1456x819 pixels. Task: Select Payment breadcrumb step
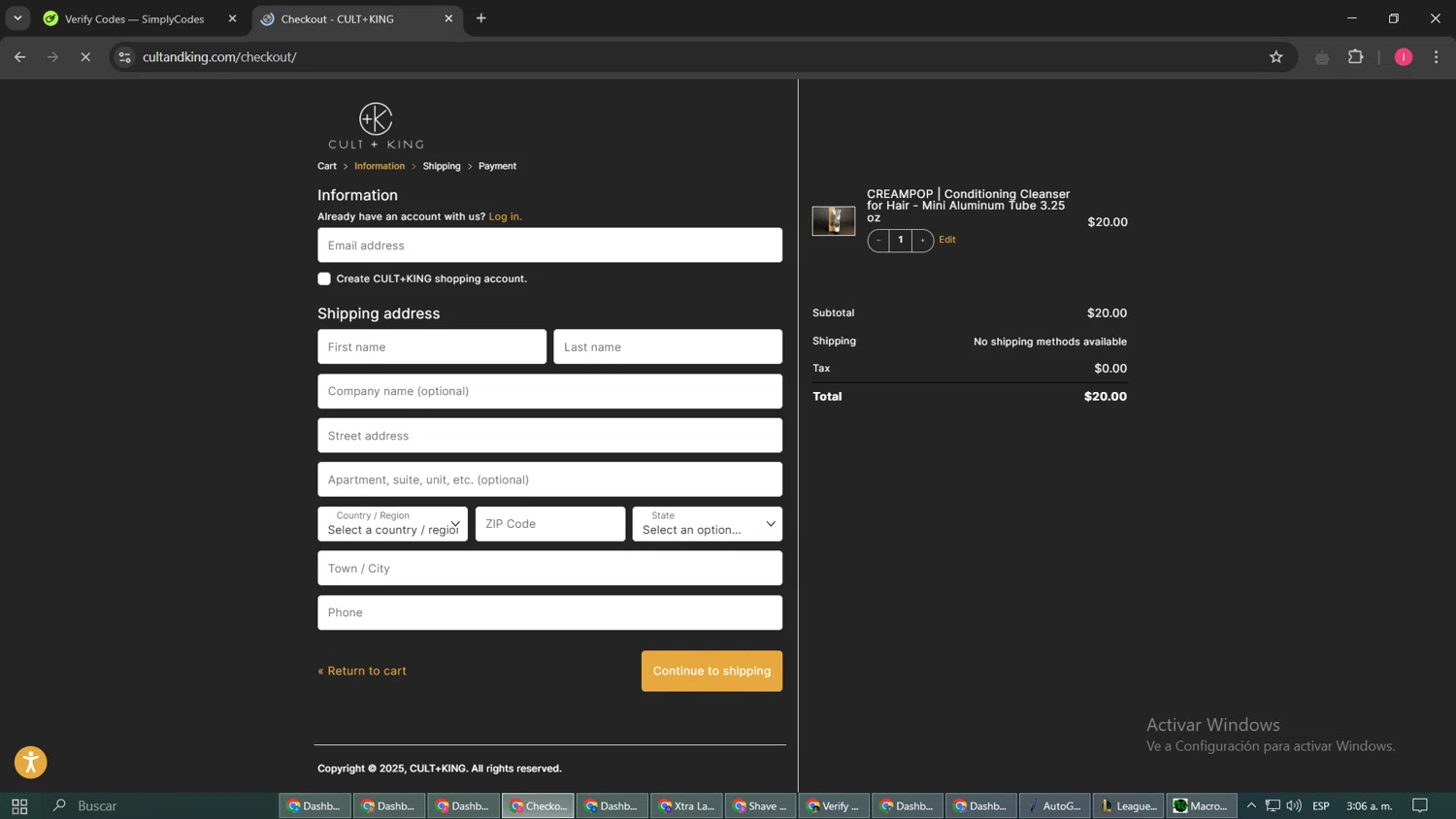click(497, 166)
